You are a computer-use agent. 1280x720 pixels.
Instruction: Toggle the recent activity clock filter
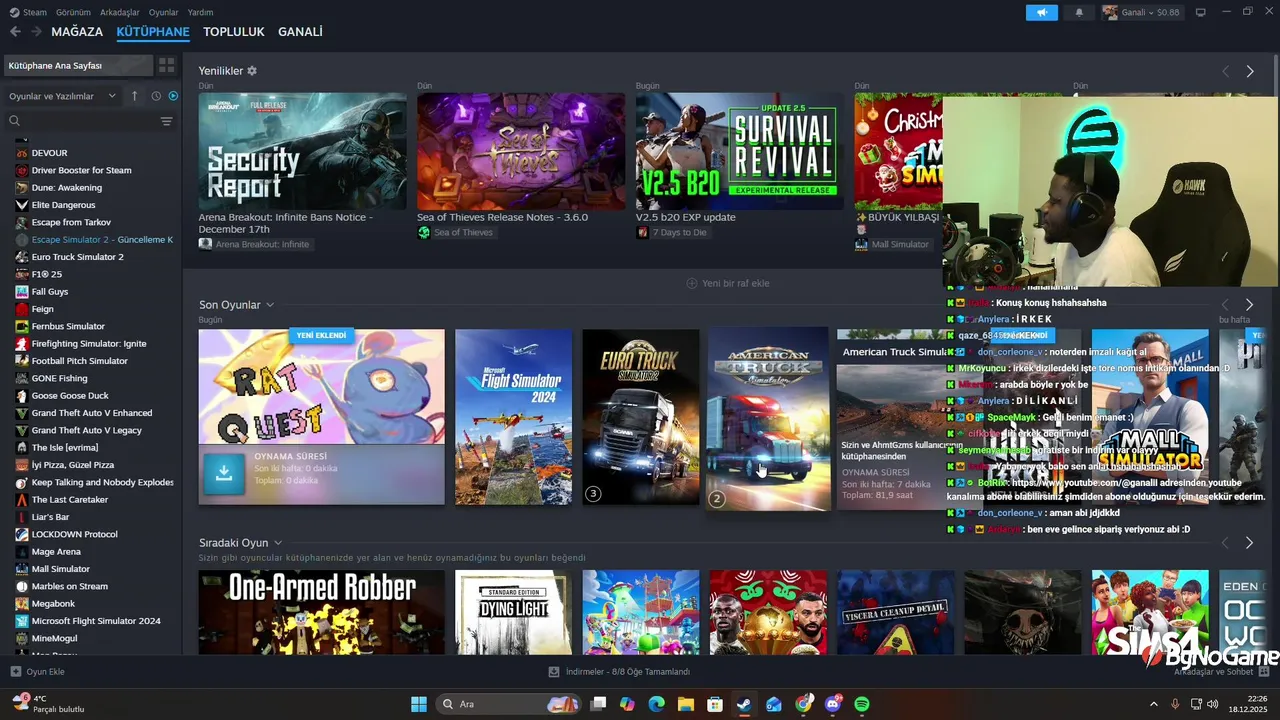coord(156,96)
